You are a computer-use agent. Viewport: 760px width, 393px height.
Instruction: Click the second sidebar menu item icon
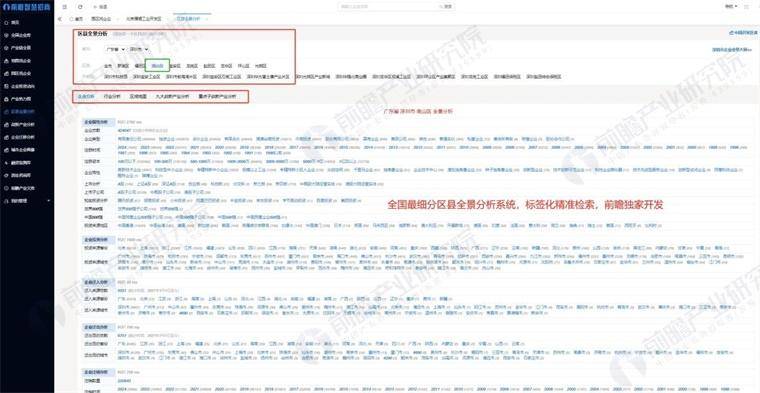tap(6, 35)
